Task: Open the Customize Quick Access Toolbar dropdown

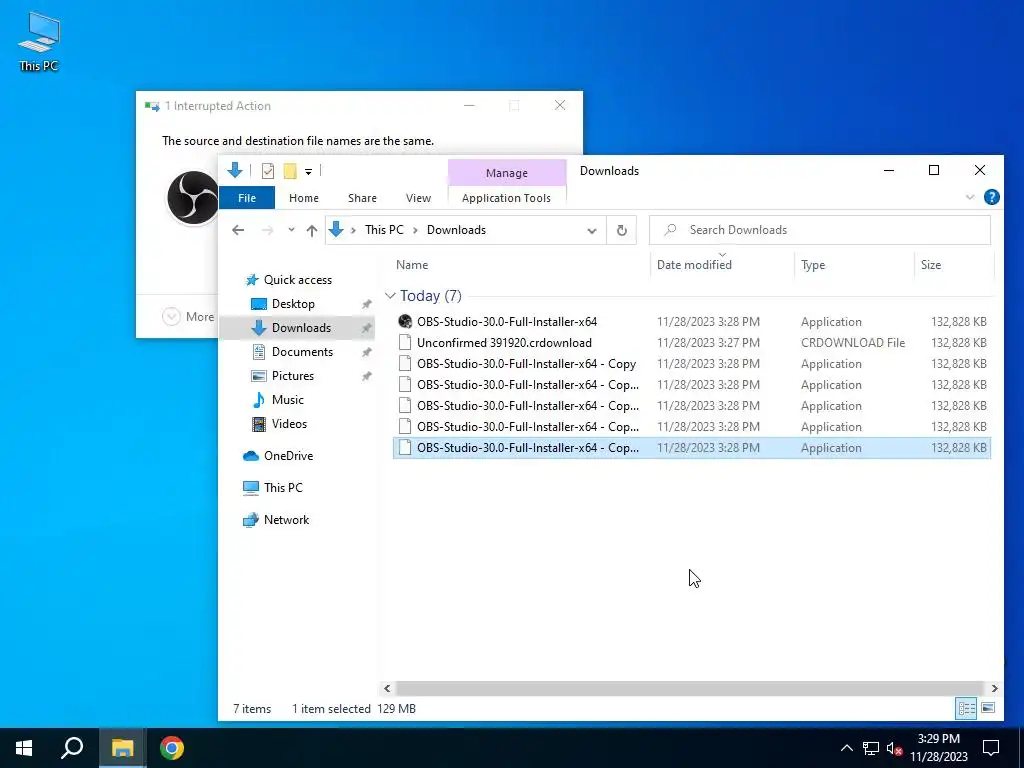Action: click(x=308, y=172)
